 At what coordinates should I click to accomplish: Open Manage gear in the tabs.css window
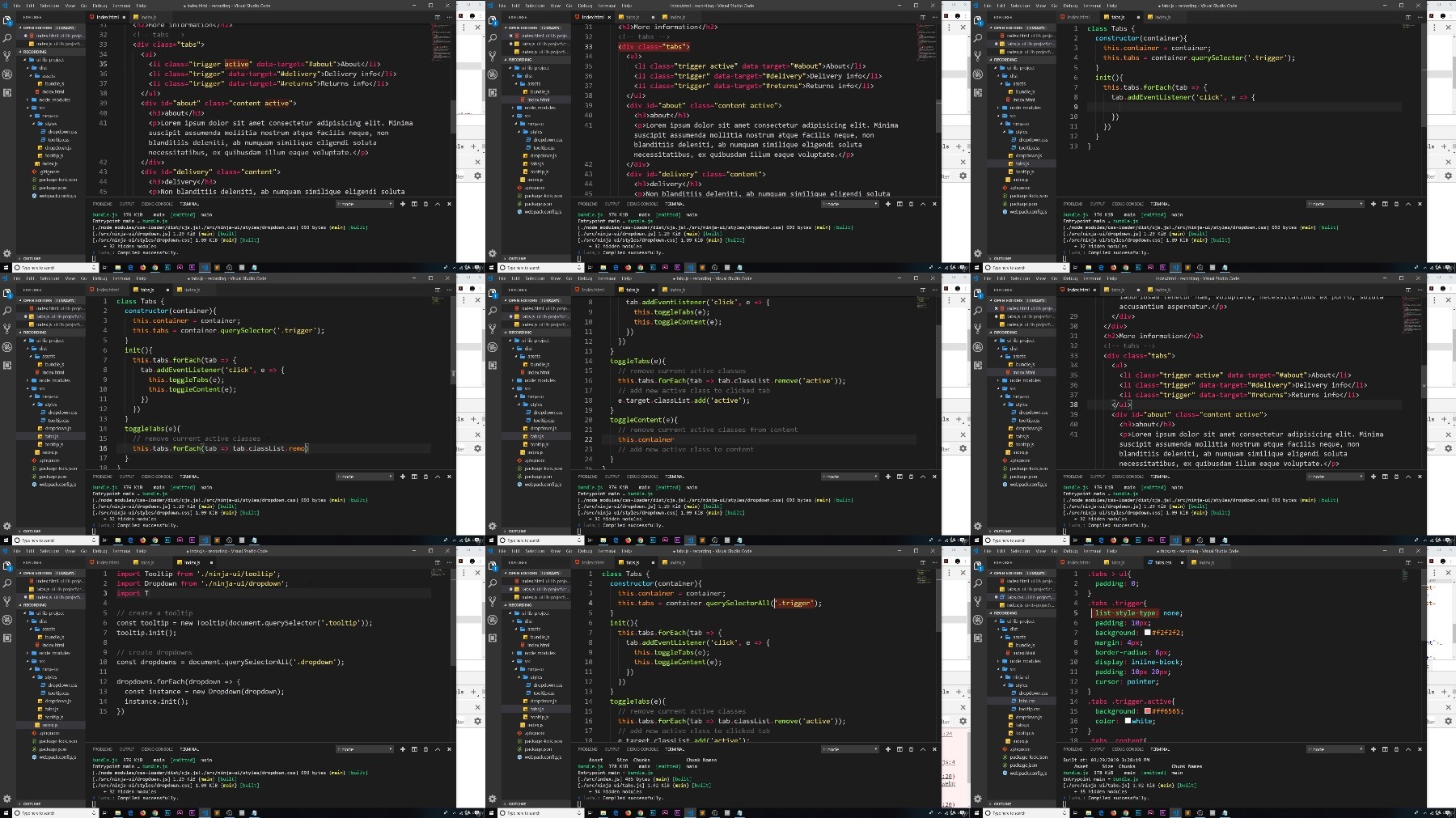[x=978, y=799]
